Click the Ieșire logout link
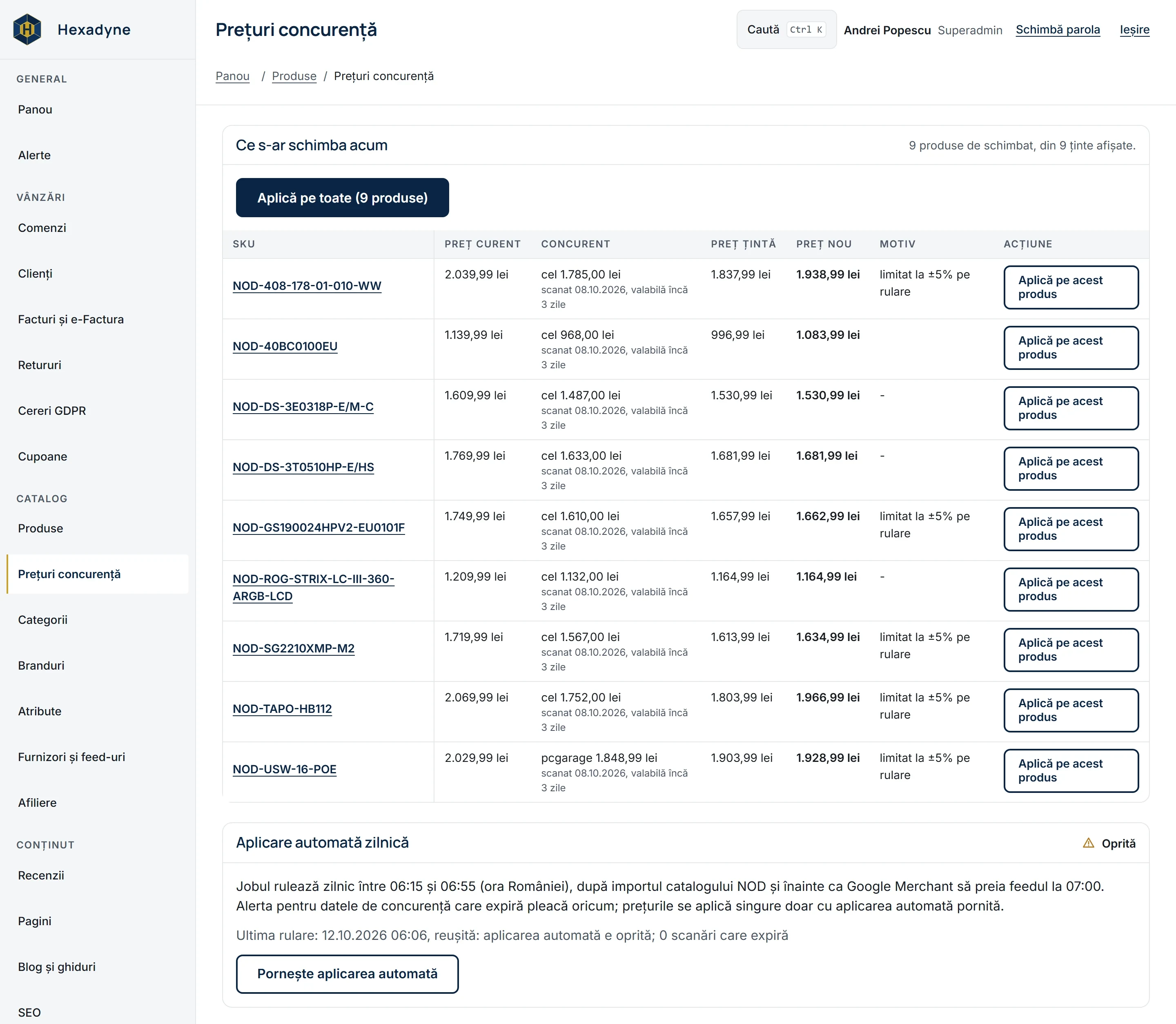The image size is (1176, 1024). 1134,30
